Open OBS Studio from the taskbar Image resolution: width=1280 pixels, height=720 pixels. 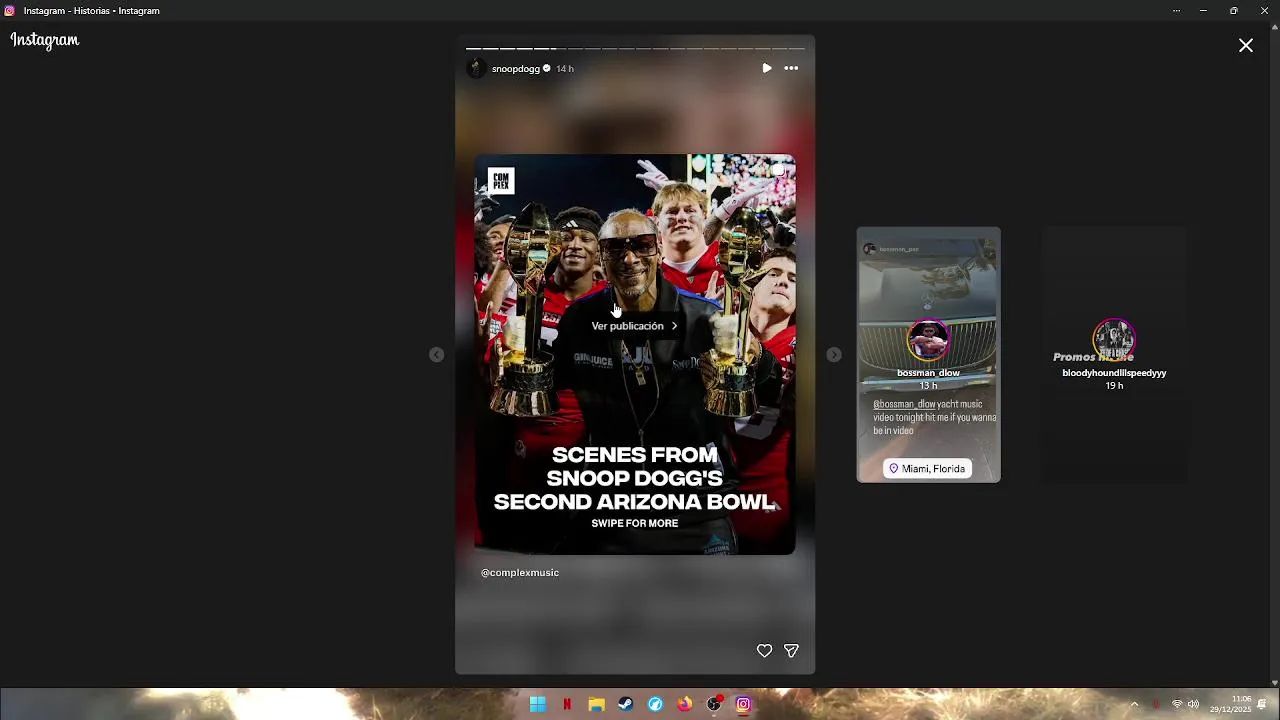tap(714, 704)
